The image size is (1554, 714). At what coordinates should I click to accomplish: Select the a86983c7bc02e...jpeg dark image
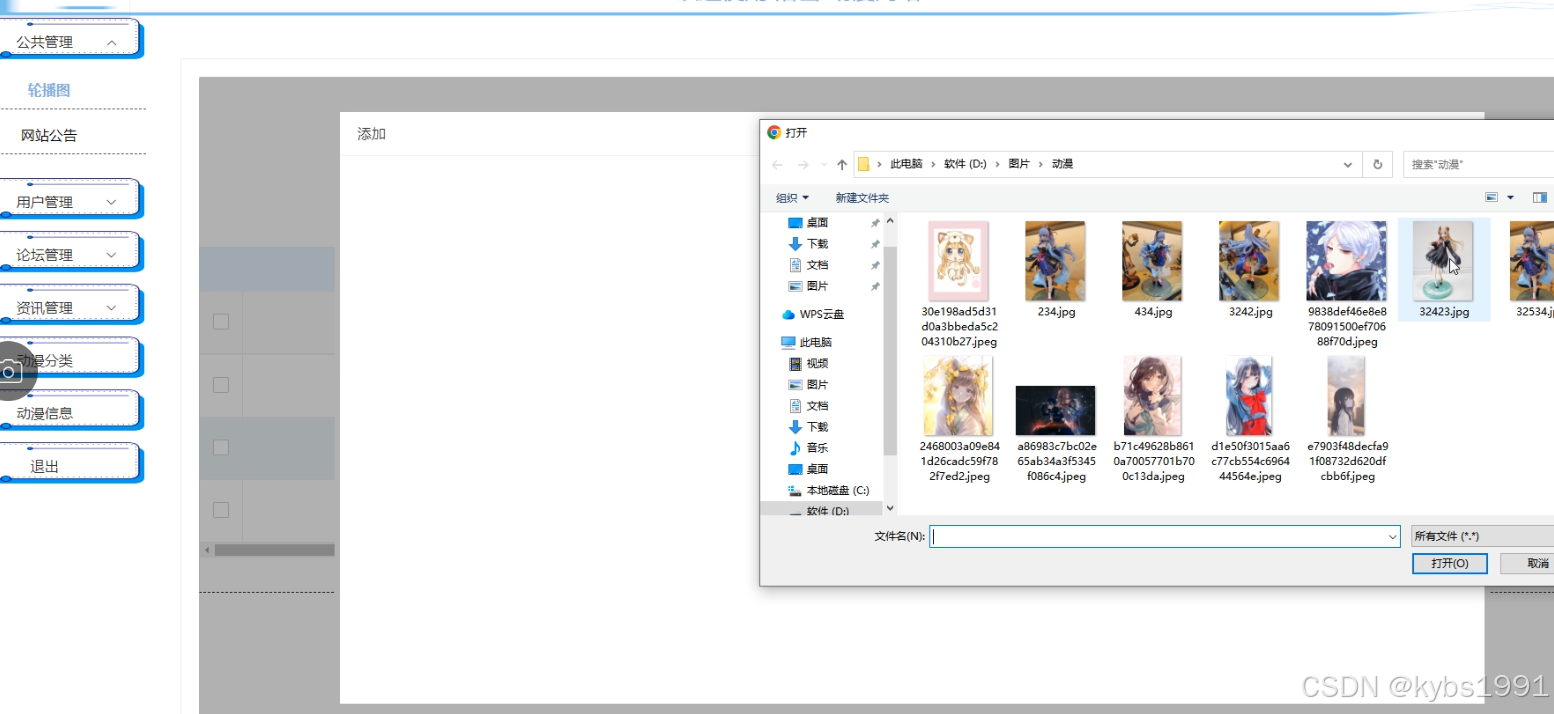pyautogui.click(x=1055, y=410)
